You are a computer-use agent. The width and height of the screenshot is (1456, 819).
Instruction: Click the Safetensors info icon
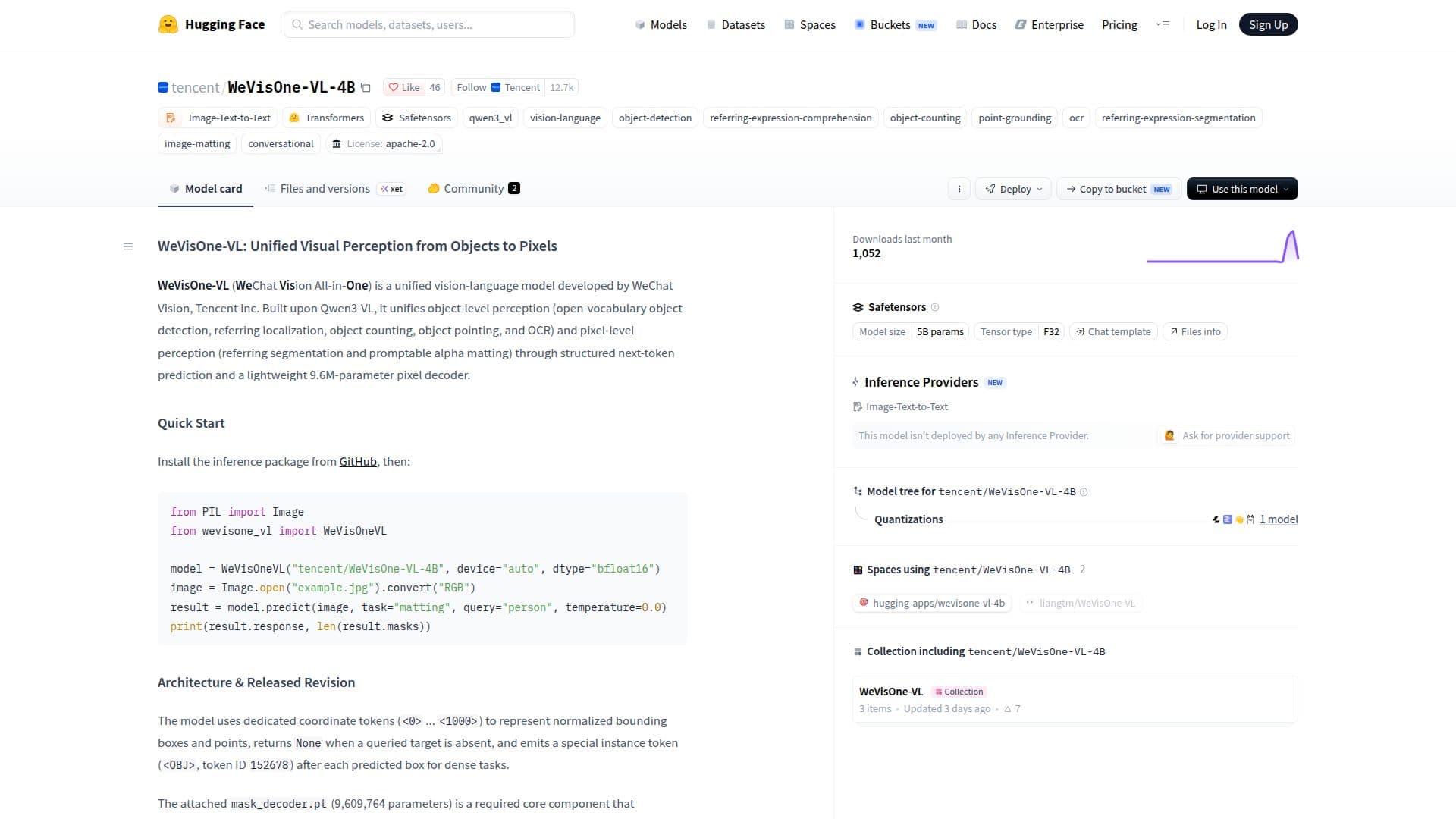click(935, 307)
